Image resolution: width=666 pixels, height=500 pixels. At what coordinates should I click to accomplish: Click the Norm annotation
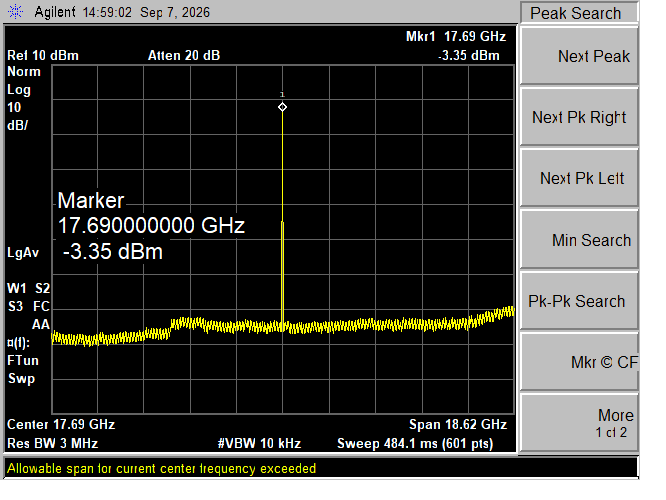click(x=24, y=71)
